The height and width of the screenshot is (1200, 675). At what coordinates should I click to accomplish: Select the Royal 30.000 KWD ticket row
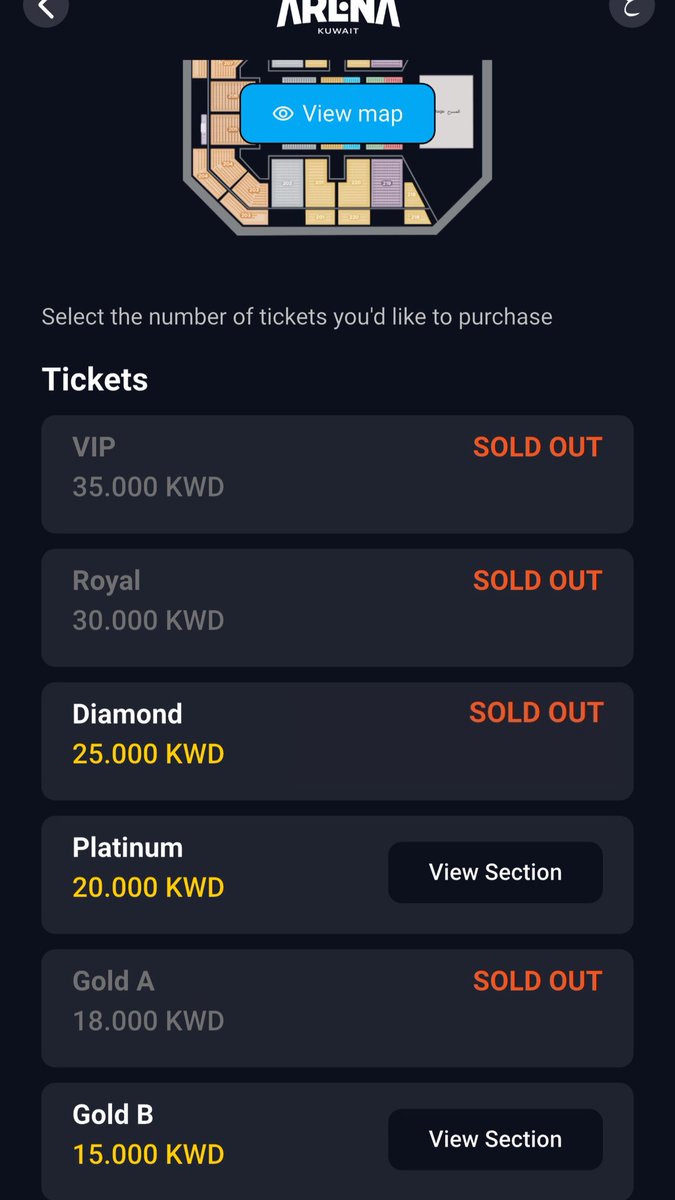337,608
